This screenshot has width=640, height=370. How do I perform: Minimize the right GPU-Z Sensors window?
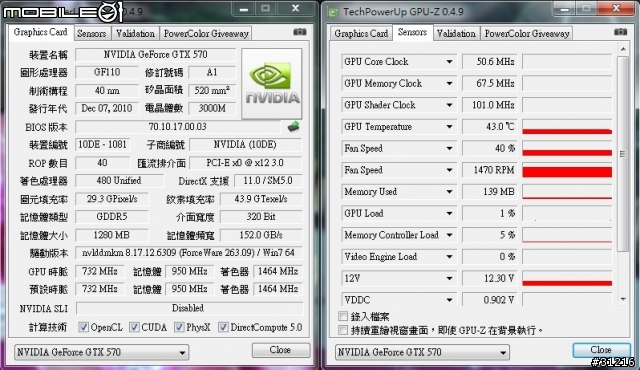pos(564,9)
